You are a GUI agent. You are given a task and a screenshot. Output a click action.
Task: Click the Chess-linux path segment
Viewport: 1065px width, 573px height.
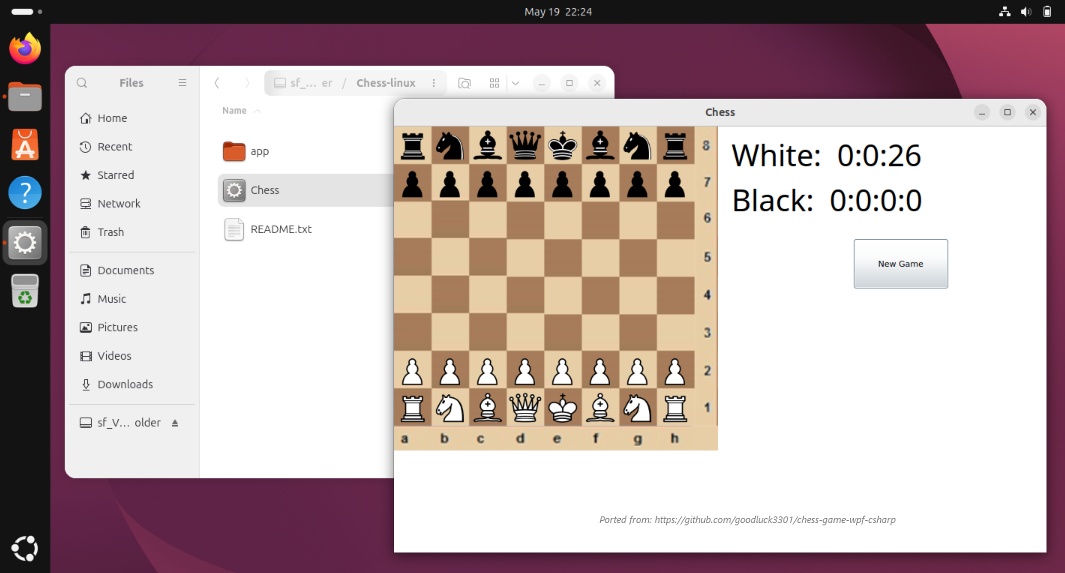click(386, 83)
